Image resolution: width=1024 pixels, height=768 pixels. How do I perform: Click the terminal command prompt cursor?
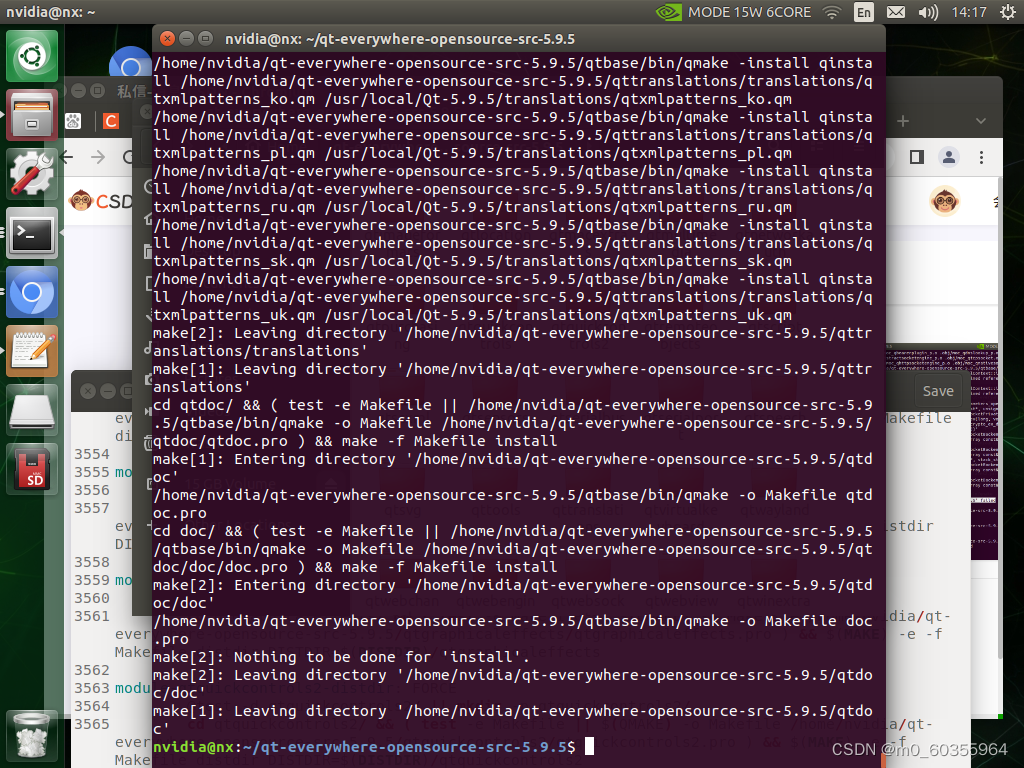(589, 746)
